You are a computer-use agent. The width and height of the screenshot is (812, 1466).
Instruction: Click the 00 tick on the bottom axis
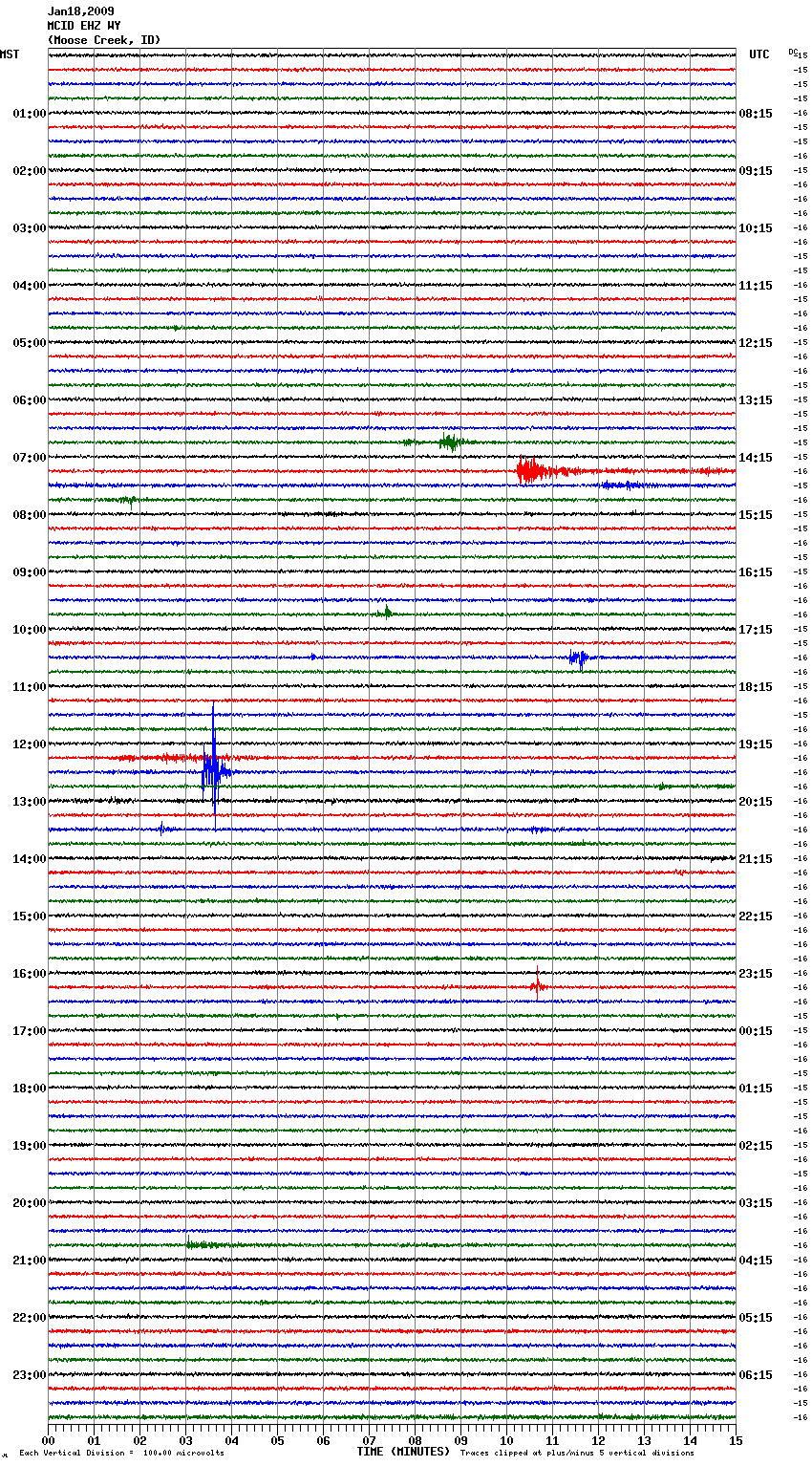click(48, 1440)
